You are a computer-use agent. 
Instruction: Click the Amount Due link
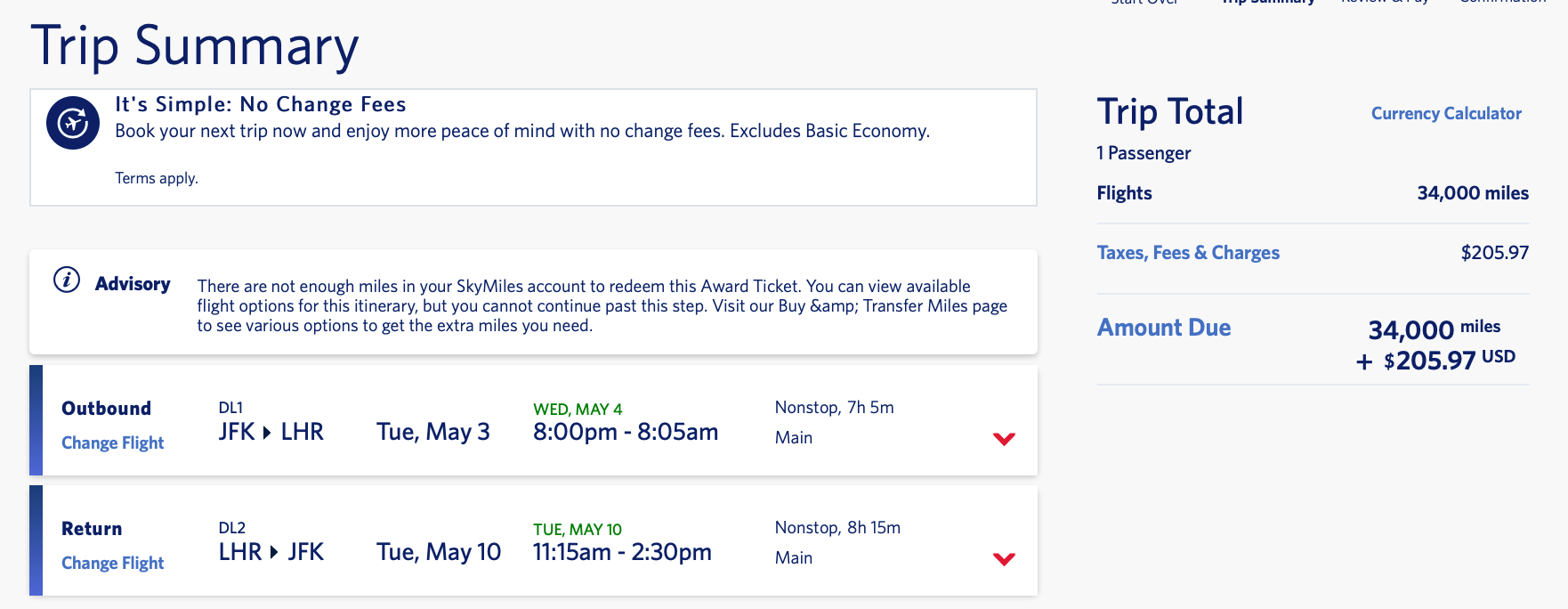1163,328
